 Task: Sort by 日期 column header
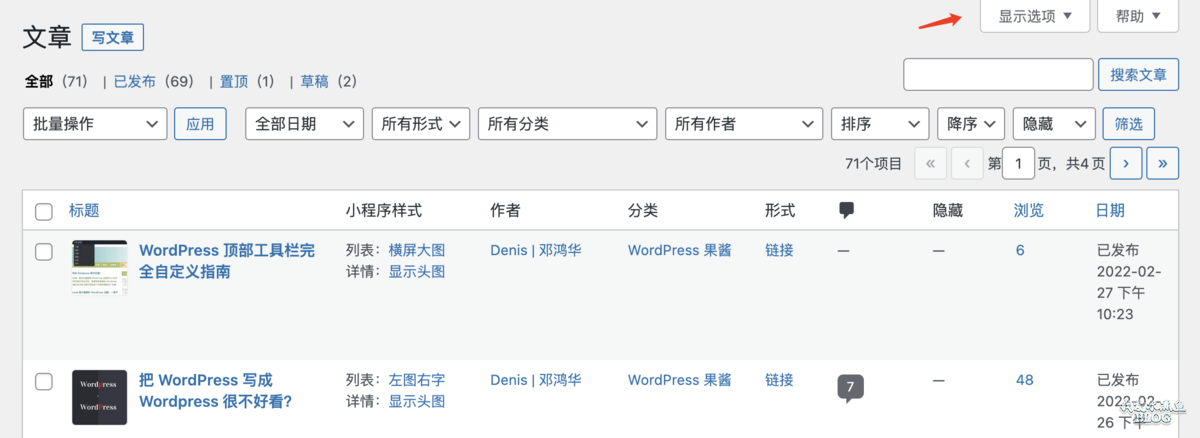[x=1110, y=211]
